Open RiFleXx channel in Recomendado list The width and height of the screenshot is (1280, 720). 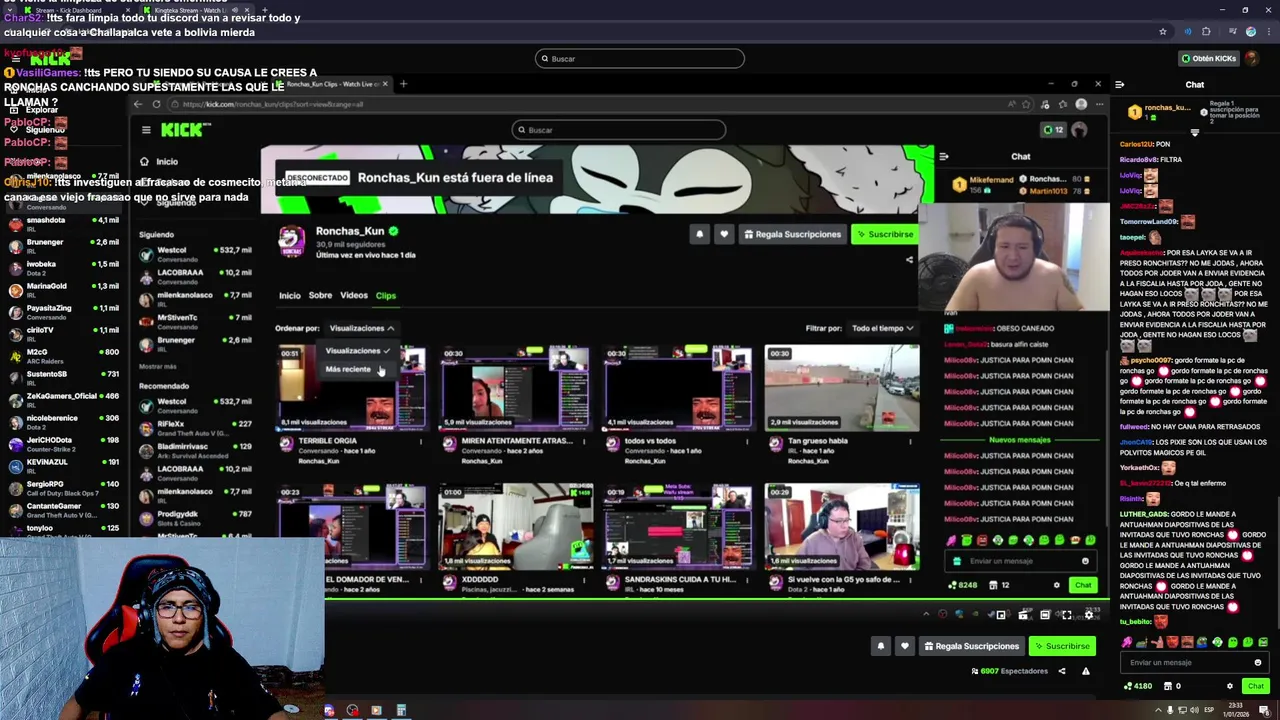(195, 428)
